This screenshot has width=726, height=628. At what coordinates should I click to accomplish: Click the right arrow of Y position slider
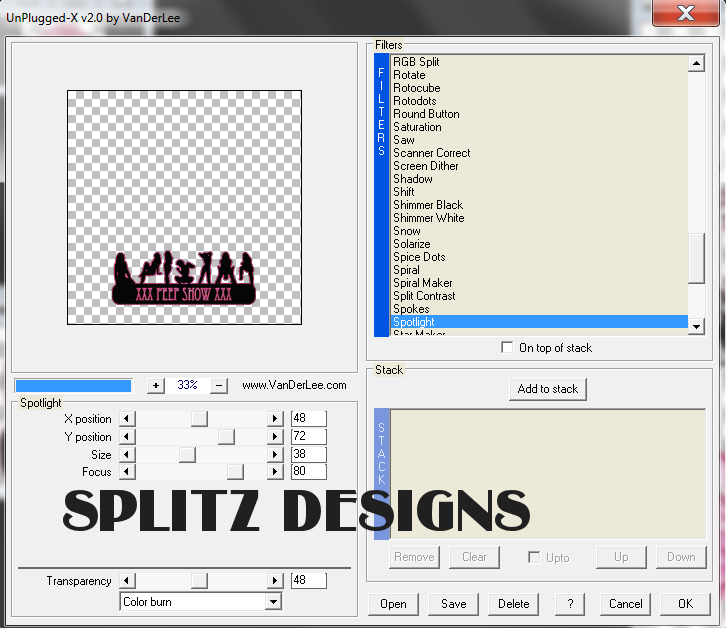coord(275,437)
